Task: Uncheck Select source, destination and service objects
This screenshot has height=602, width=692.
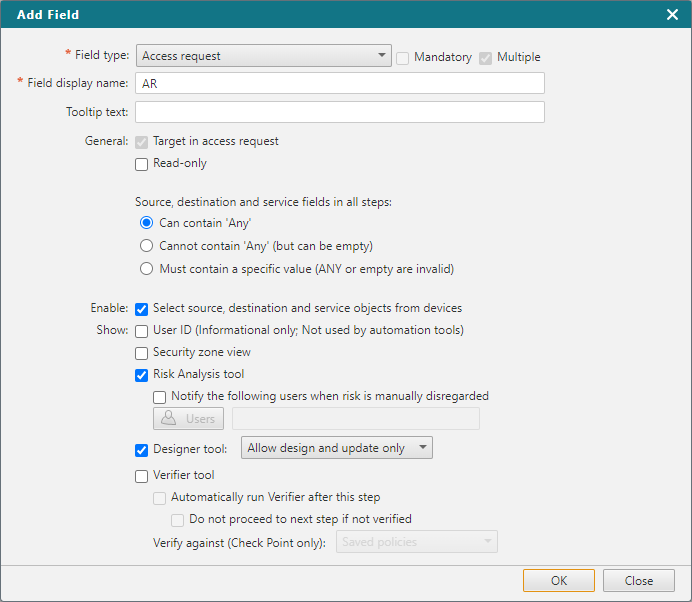Action: tap(142, 309)
